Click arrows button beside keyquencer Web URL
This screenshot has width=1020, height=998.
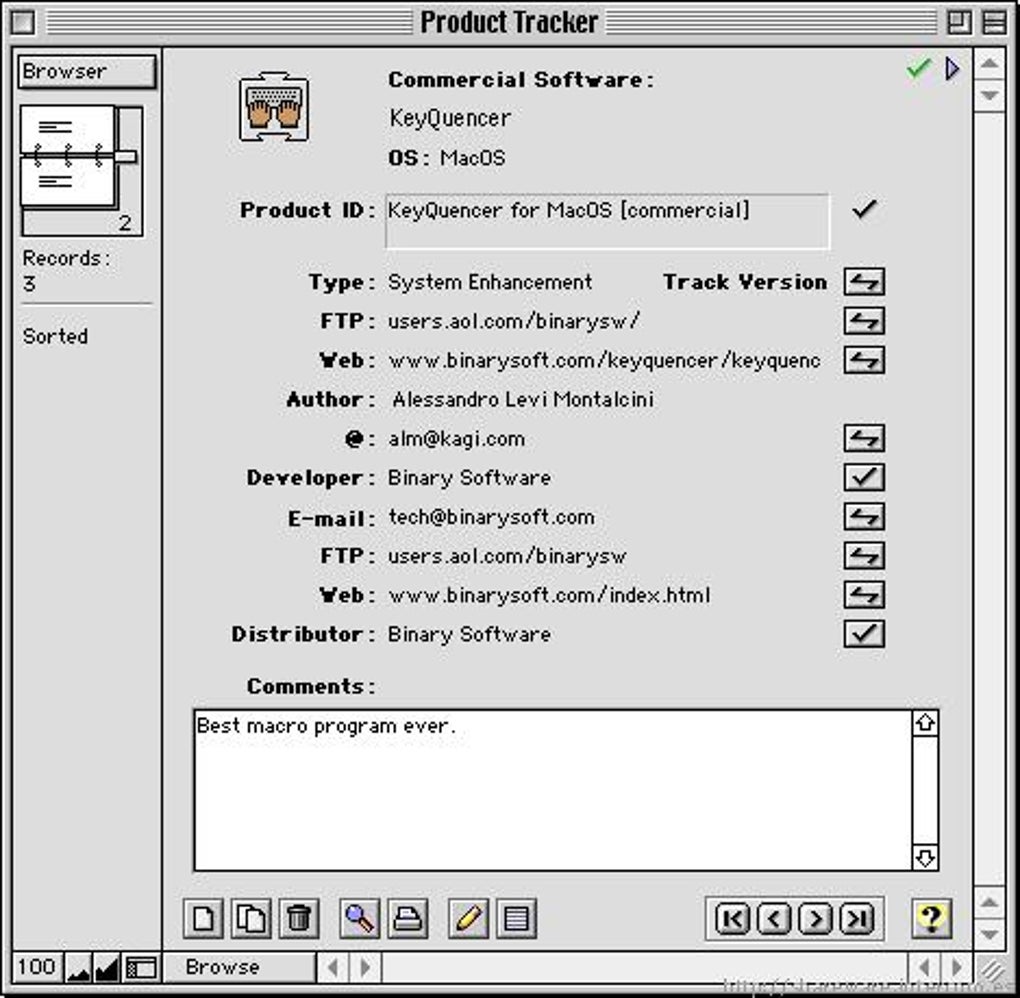tap(864, 360)
